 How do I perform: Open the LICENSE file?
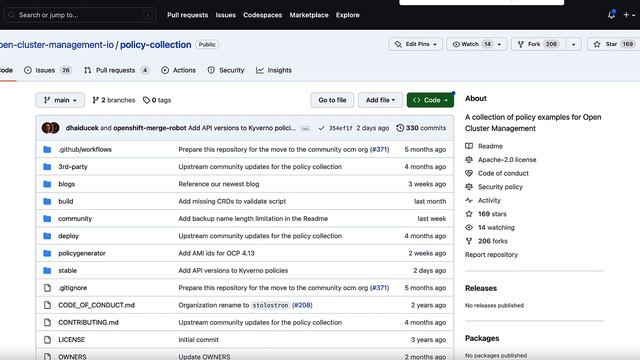tap(71, 340)
